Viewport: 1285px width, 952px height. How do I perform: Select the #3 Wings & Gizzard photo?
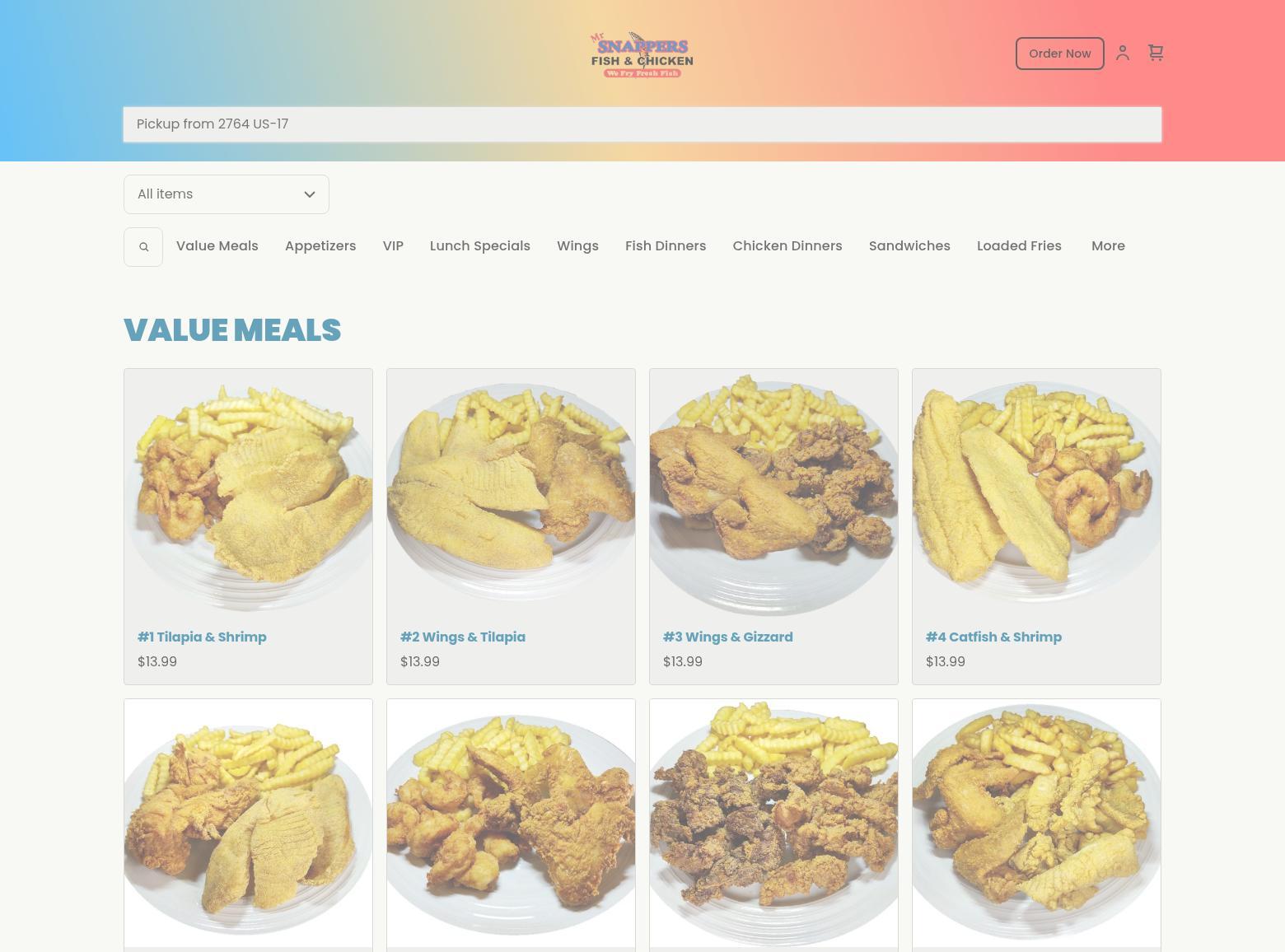[x=773, y=492]
